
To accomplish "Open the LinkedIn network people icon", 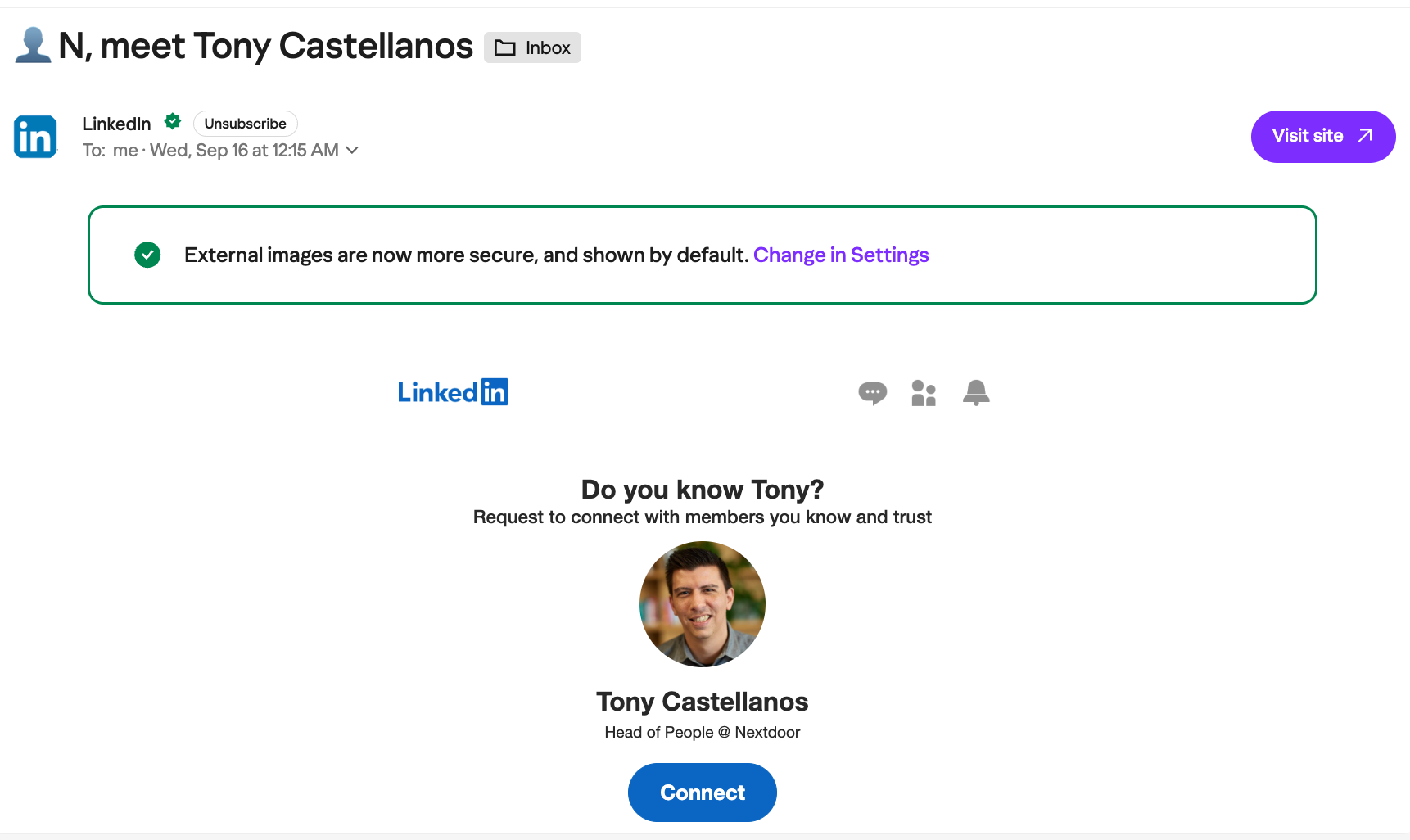I will point(924,393).
